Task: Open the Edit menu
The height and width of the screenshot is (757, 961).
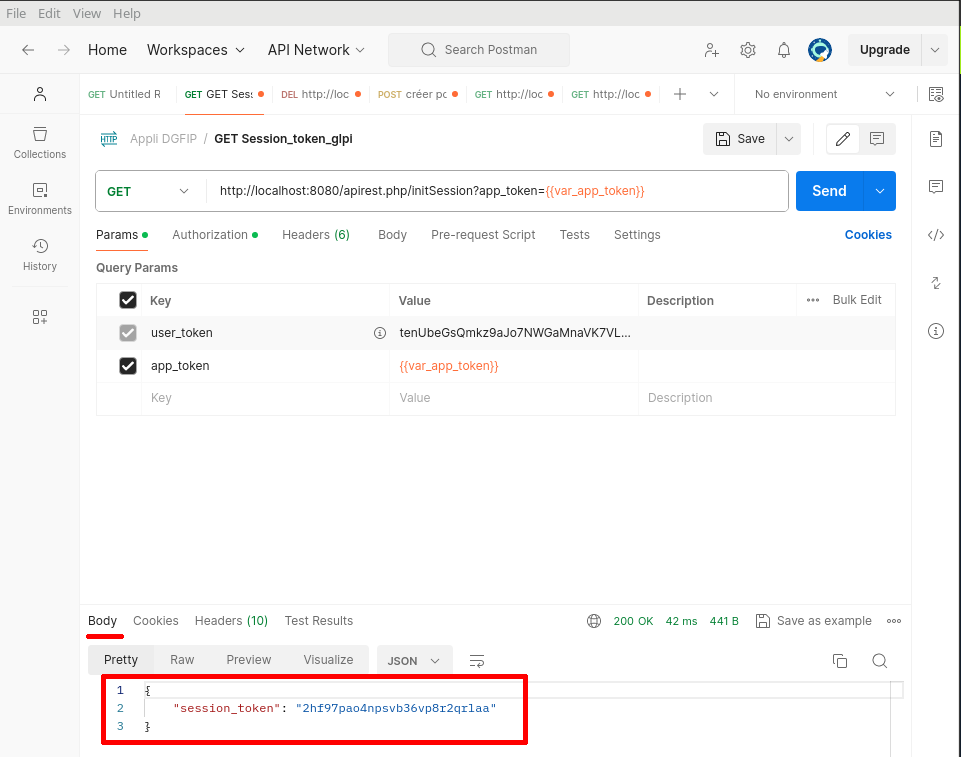Action: (49, 13)
